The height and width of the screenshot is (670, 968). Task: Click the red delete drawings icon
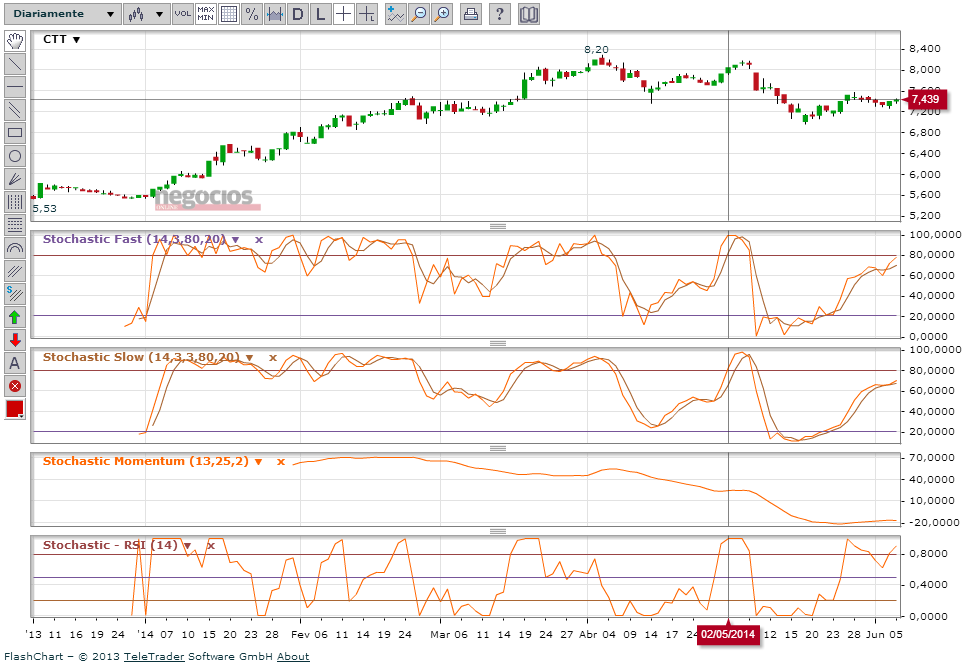(x=15, y=386)
